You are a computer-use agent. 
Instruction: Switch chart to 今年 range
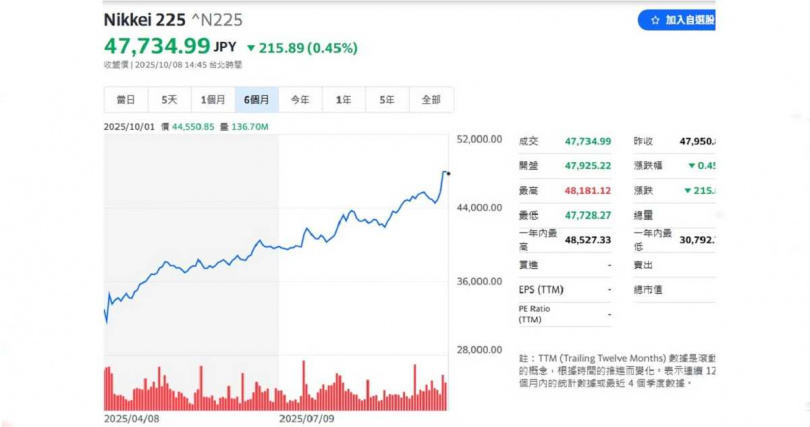point(300,100)
